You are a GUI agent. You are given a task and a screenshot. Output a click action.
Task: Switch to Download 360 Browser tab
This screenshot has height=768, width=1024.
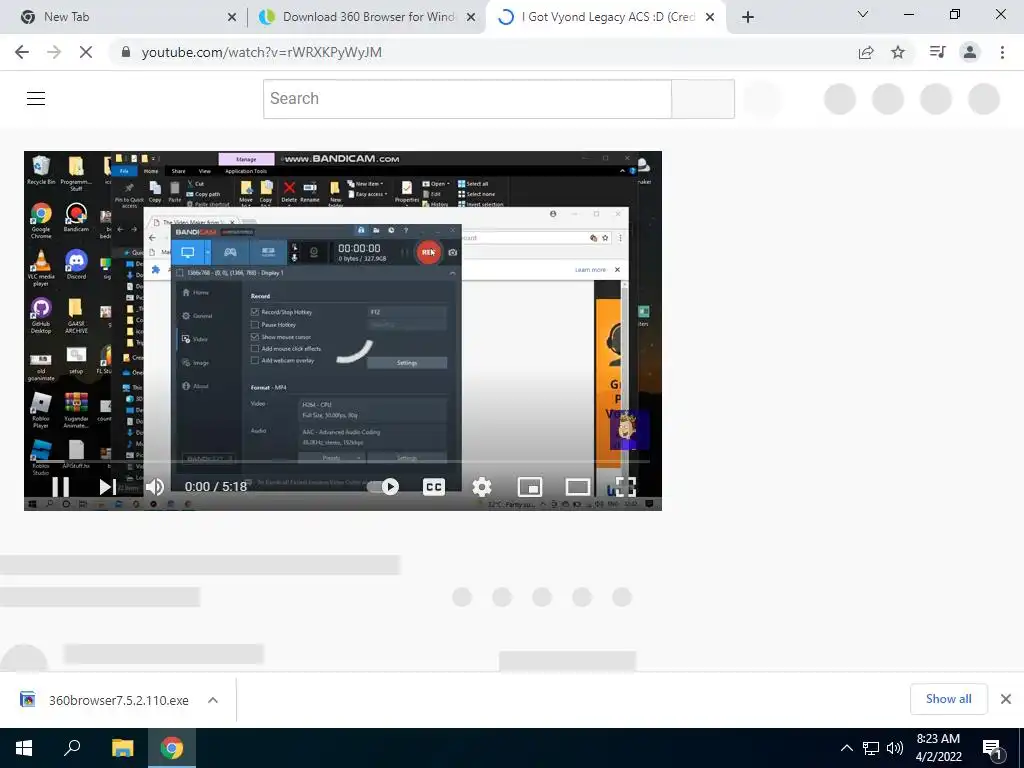tap(369, 17)
